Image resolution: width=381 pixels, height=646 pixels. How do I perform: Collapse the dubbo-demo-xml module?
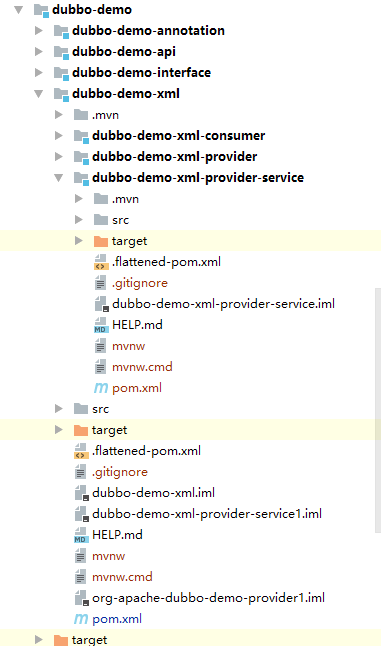pos(39,94)
